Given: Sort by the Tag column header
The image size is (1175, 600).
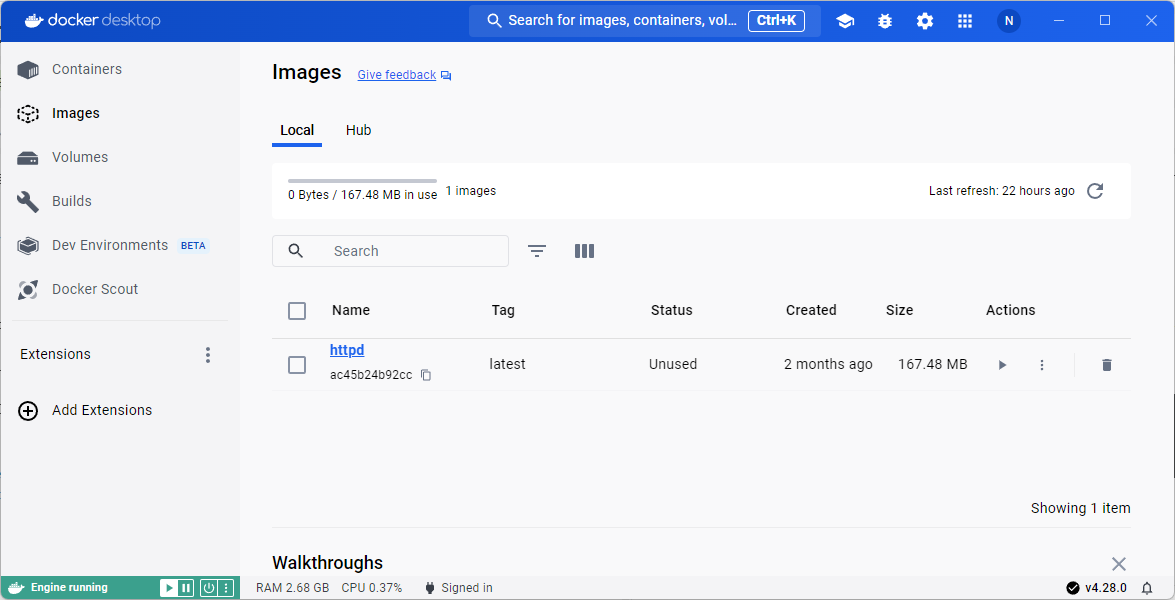Looking at the screenshot, I should pos(503,311).
